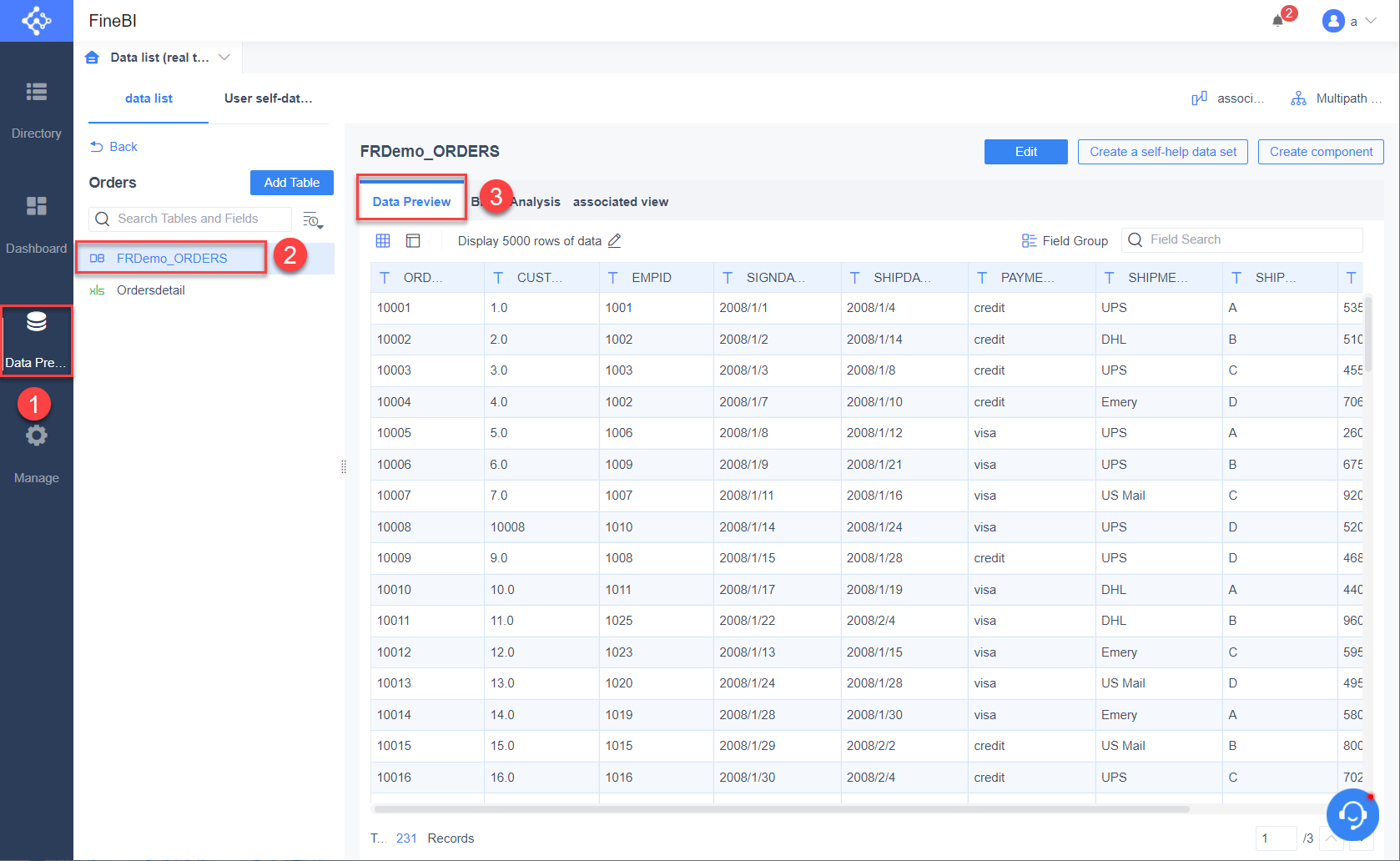
Task: Click the ORD... column header
Action: pyautogui.click(x=427, y=278)
